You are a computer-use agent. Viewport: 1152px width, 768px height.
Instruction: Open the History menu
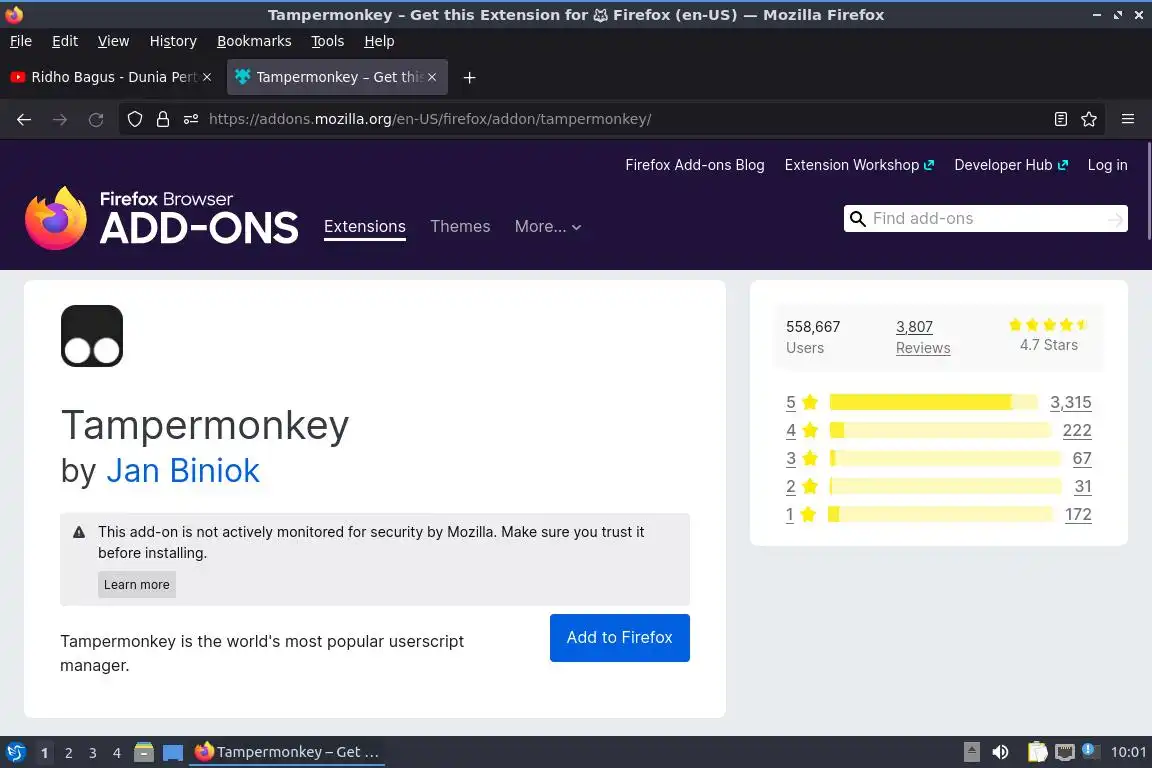pyautogui.click(x=173, y=41)
